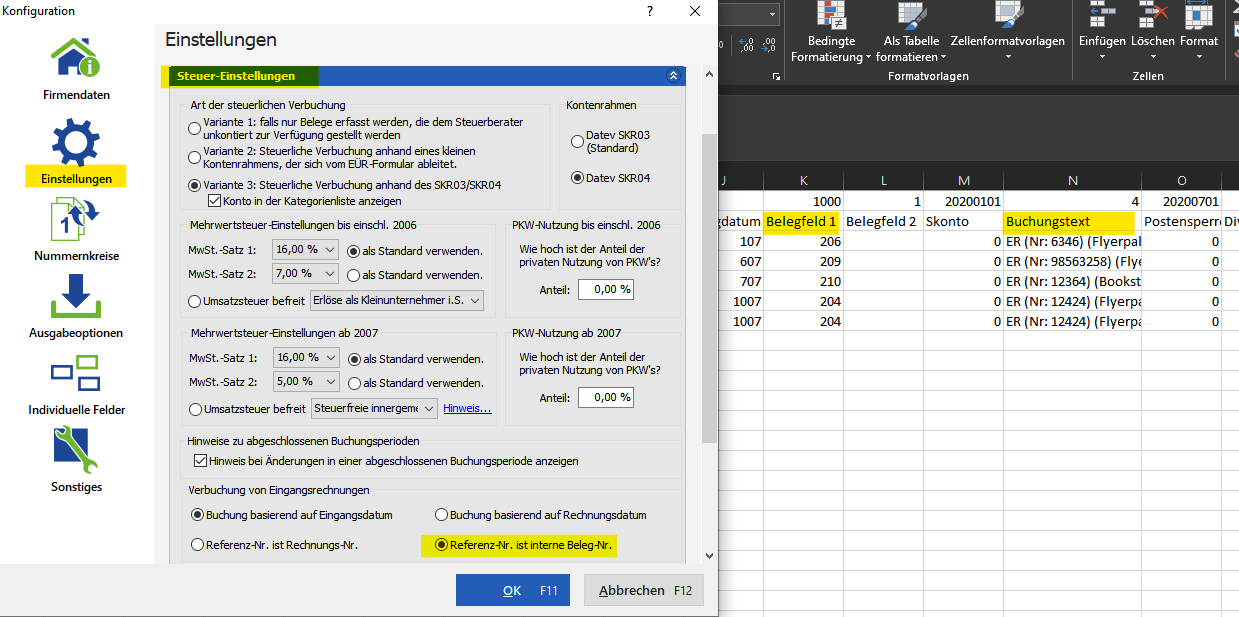Click Skonto header cell in Excel
Screen dimensions: 1239x617
[x=963, y=221]
